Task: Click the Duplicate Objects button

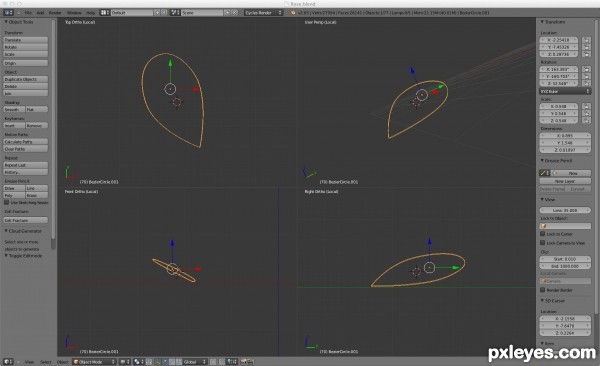Action: click(x=26, y=79)
